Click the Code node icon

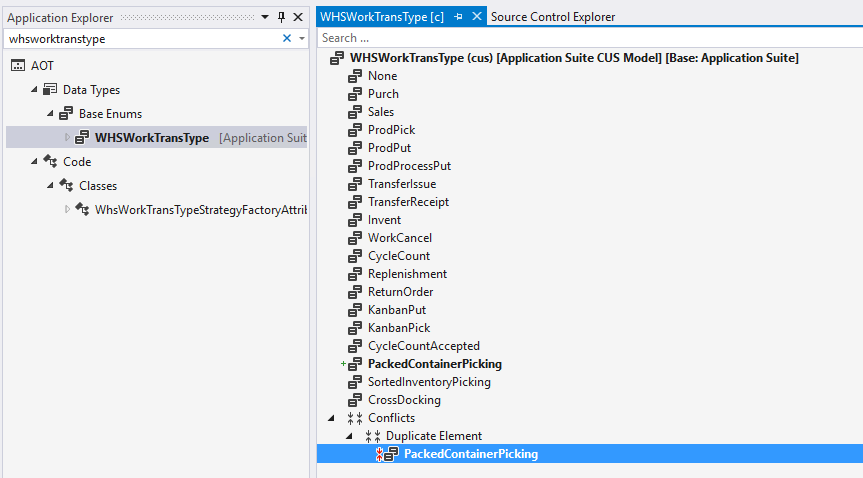(x=50, y=162)
